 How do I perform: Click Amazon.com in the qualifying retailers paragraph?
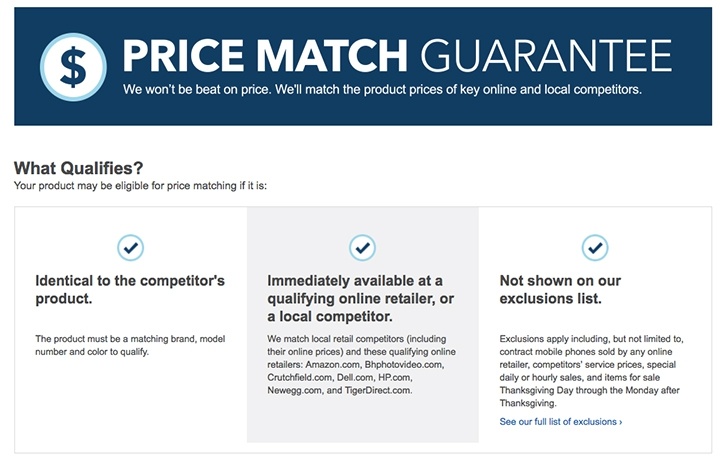point(333,365)
